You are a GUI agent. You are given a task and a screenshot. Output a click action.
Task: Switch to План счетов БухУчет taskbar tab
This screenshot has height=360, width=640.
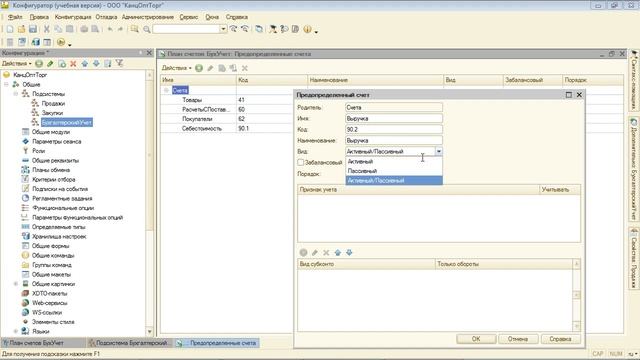pyautogui.click(x=43, y=343)
